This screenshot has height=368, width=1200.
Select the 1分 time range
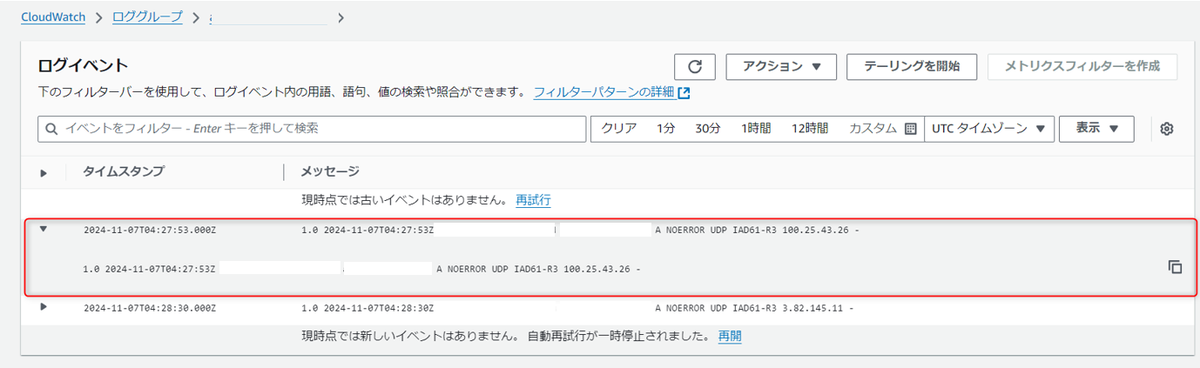pos(666,129)
